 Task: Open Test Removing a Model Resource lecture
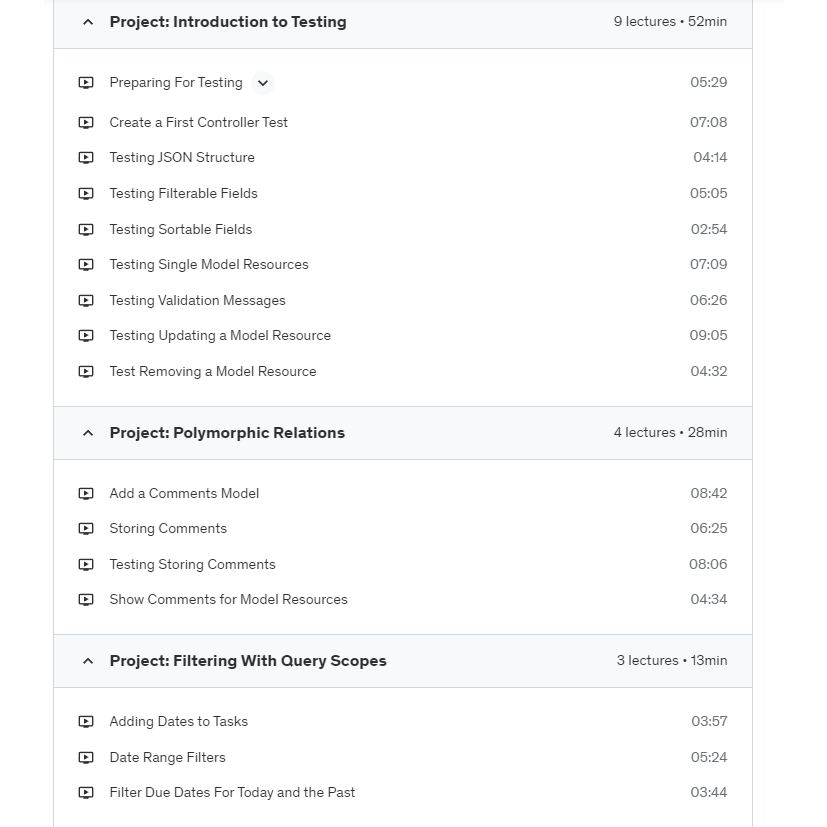(x=212, y=371)
